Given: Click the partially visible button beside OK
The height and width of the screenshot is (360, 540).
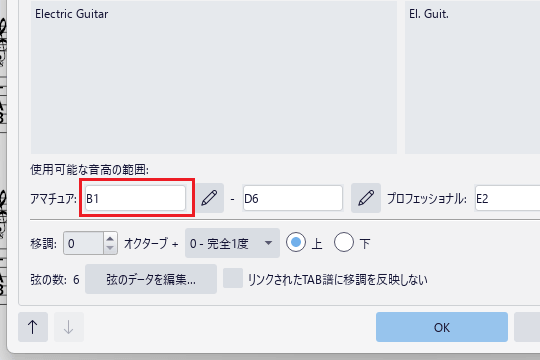Looking at the screenshot, I should pos(527,327).
